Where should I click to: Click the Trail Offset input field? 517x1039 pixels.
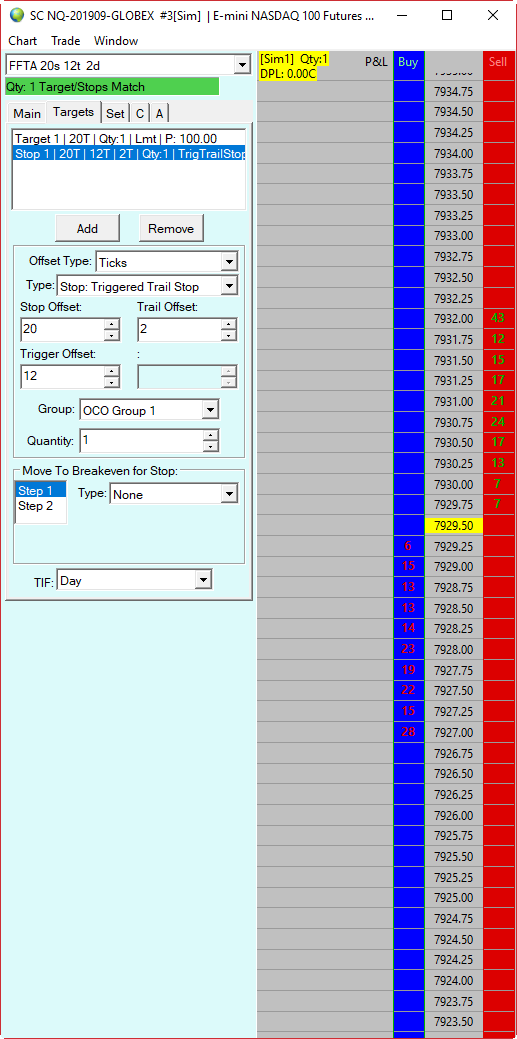pos(179,328)
